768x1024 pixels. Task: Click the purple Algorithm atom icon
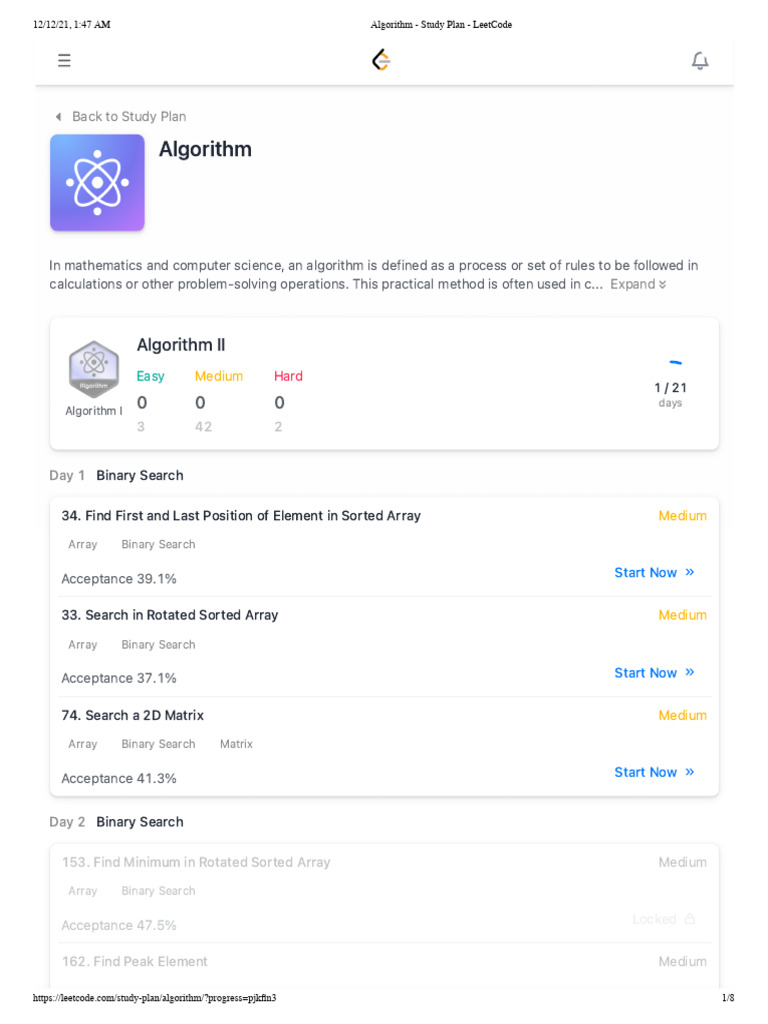(x=97, y=183)
